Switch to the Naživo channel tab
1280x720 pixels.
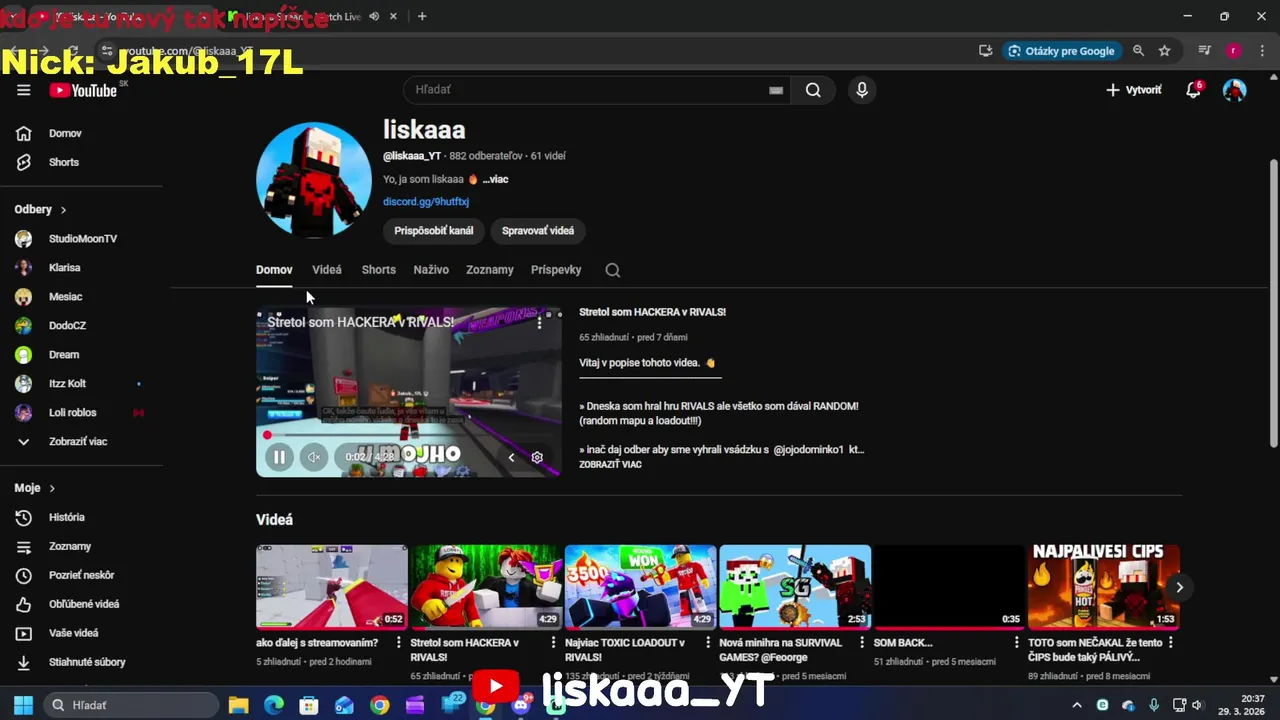[x=431, y=270]
